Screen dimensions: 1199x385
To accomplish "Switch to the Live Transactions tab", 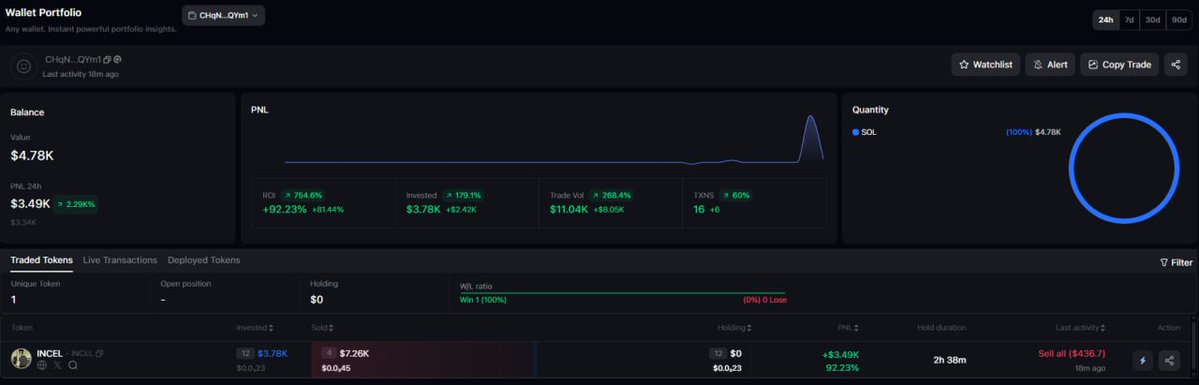I will (x=120, y=260).
